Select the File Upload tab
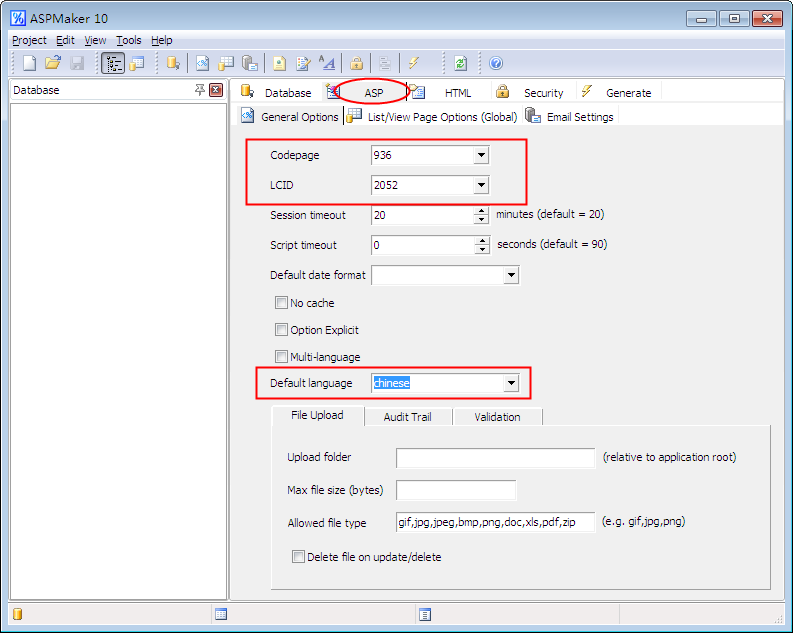Image resolution: width=793 pixels, height=633 pixels. [318, 415]
